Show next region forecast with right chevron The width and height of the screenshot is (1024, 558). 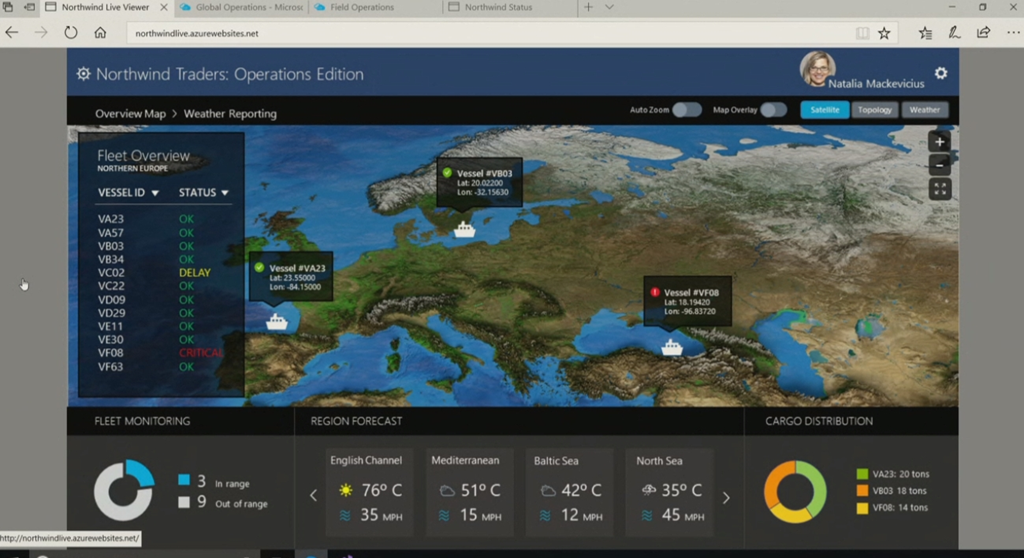(x=726, y=496)
